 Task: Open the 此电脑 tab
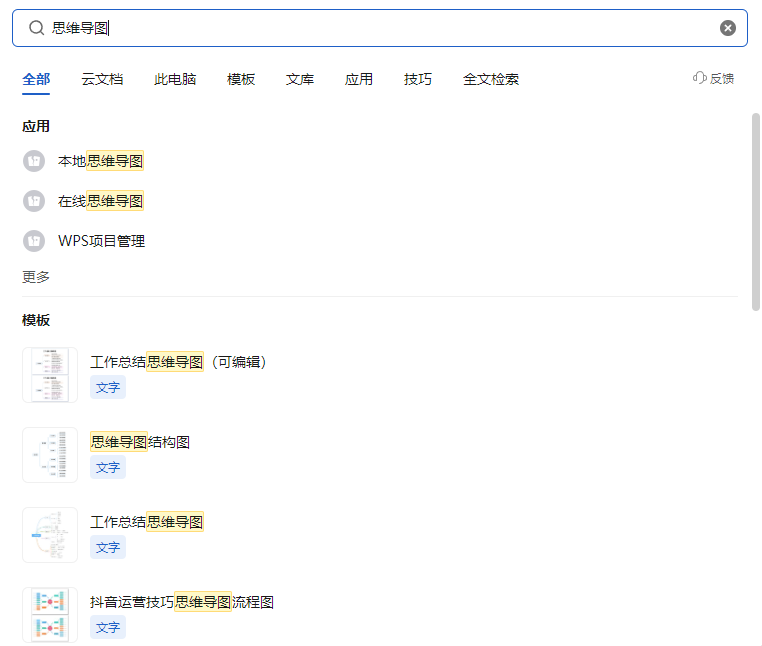(x=175, y=79)
